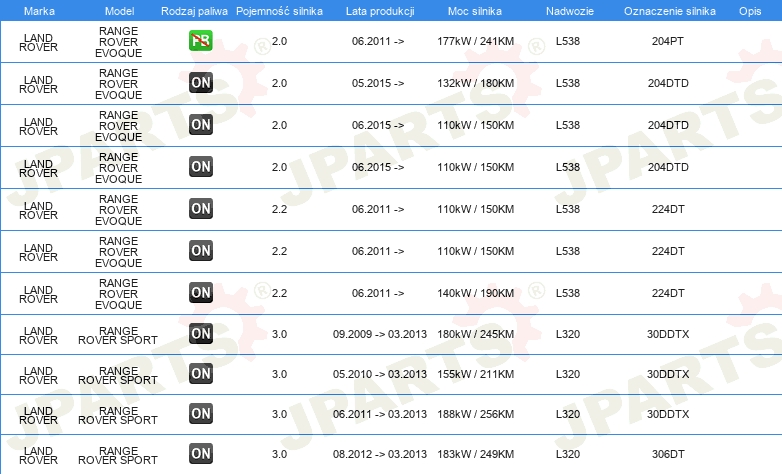
Task: Click RANGE ROVER SPORT in the 155kW row
Action: click(x=118, y=376)
